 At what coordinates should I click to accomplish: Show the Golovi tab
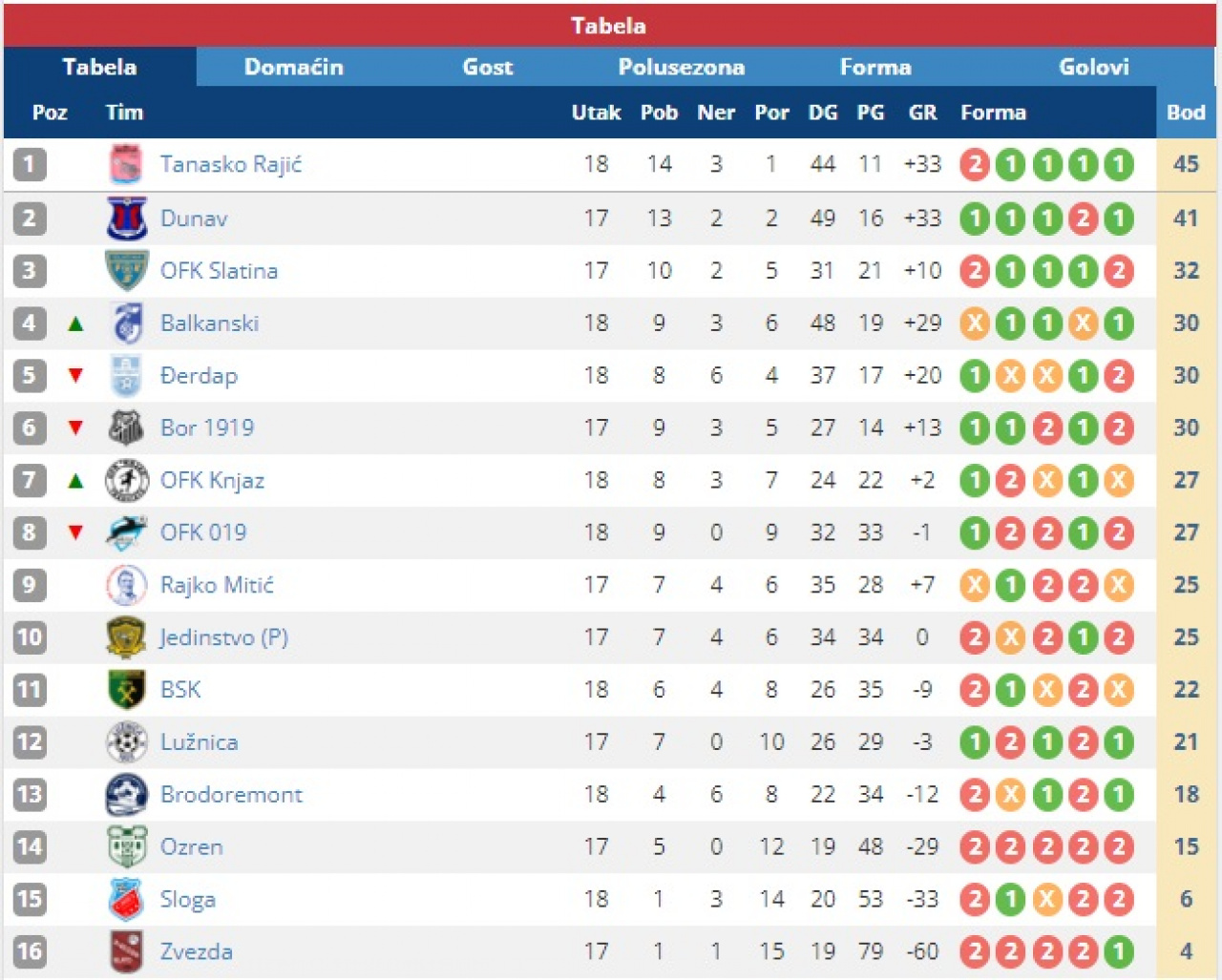point(1093,67)
